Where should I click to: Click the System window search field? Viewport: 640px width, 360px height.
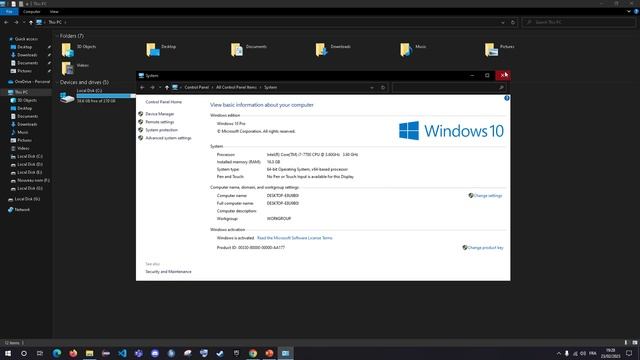[449, 87]
